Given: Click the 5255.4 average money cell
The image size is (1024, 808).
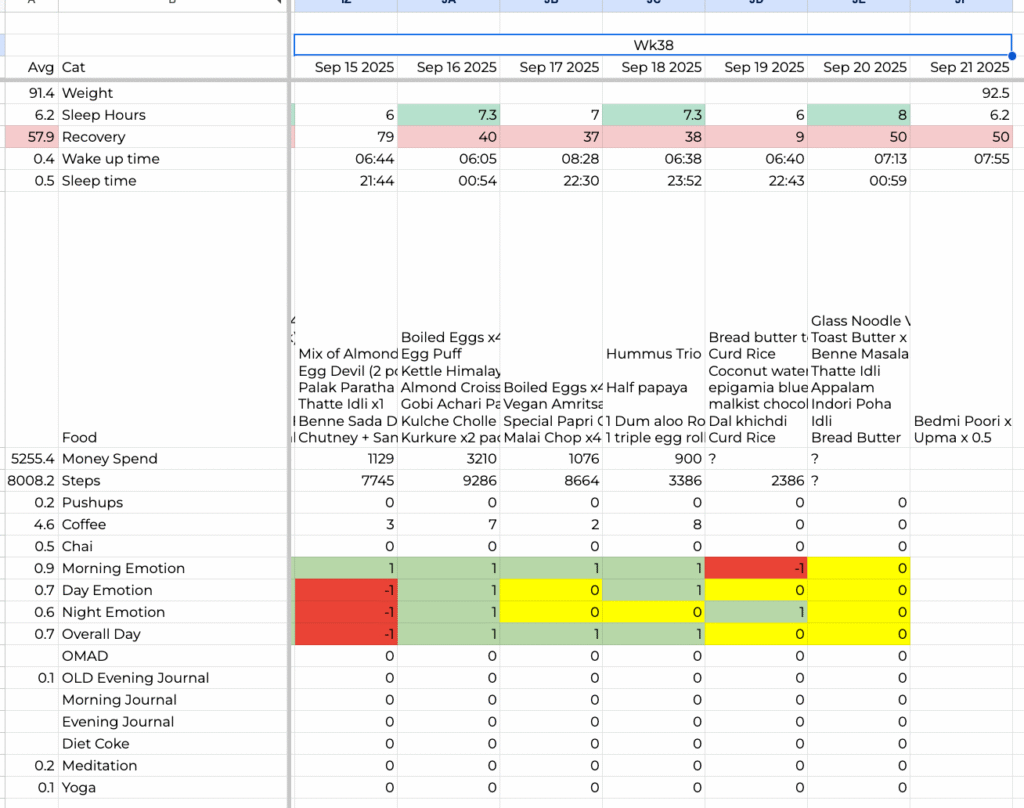Looking at the screenshot, I should click(32, 459).
